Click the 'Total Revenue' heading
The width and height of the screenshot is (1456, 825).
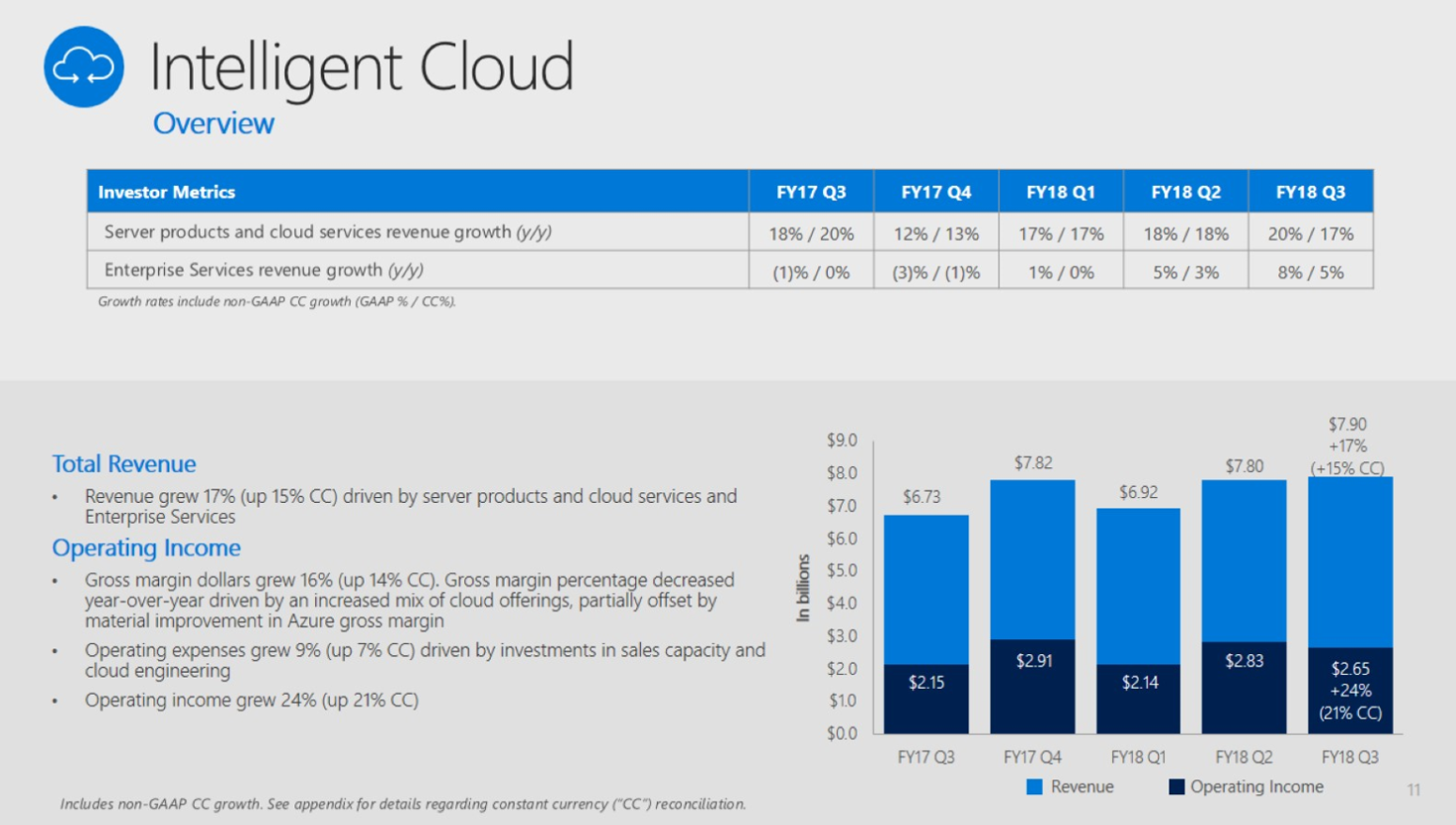coord(123,463)
